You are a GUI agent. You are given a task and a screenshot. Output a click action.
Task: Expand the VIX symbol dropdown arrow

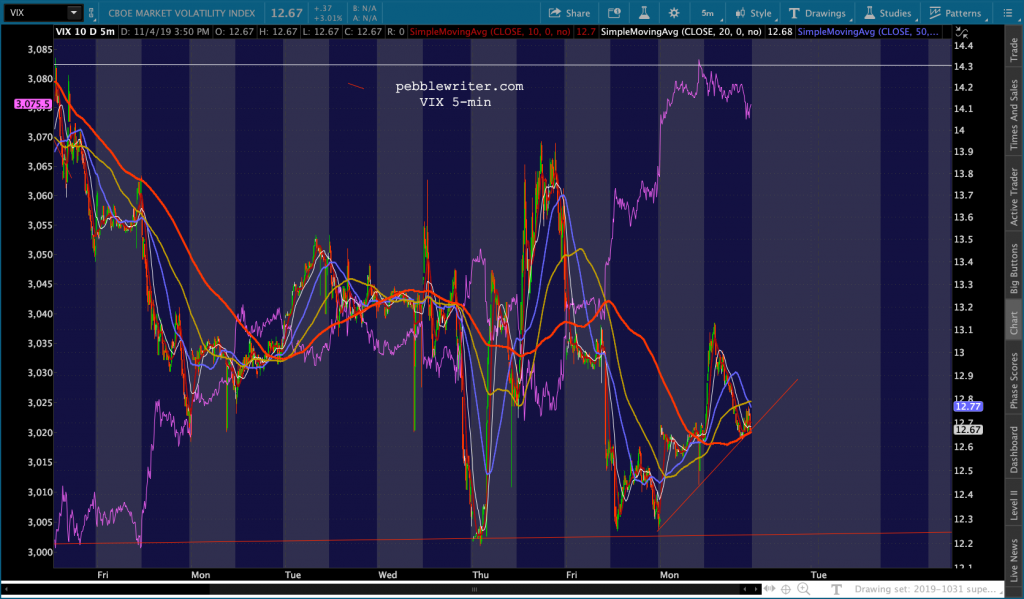(x=74, y=13)
